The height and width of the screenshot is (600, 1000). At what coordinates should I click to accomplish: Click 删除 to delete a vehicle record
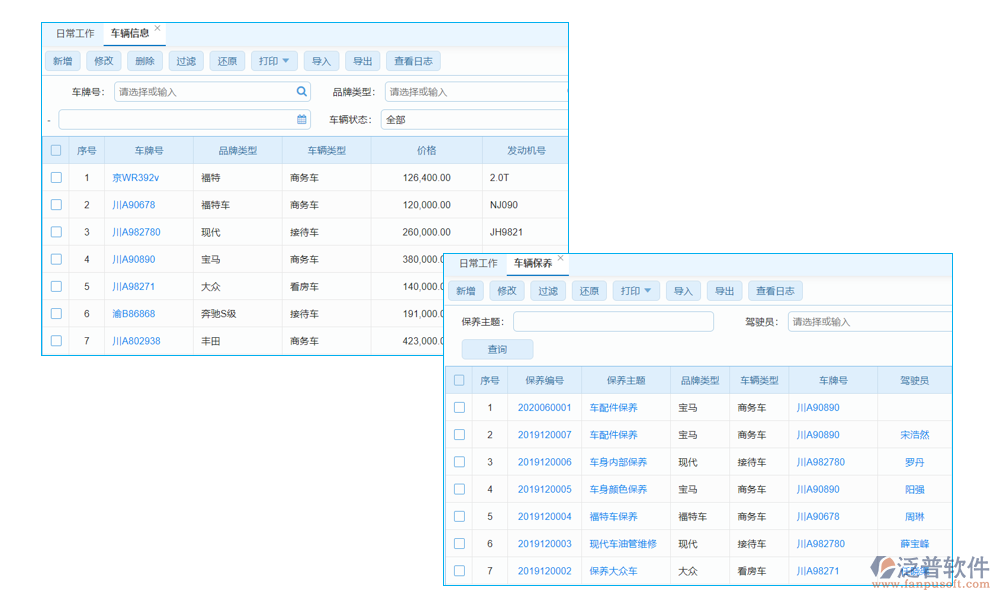pyautogui.click(x=144, y=60)
